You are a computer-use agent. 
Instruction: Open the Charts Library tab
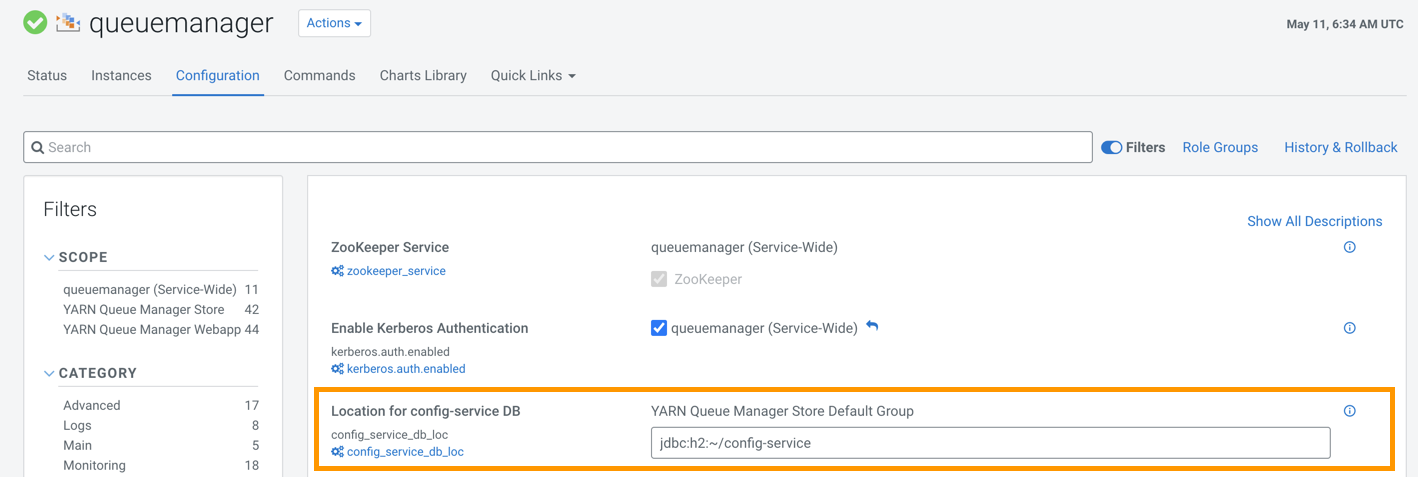click(x=423, y=76)
